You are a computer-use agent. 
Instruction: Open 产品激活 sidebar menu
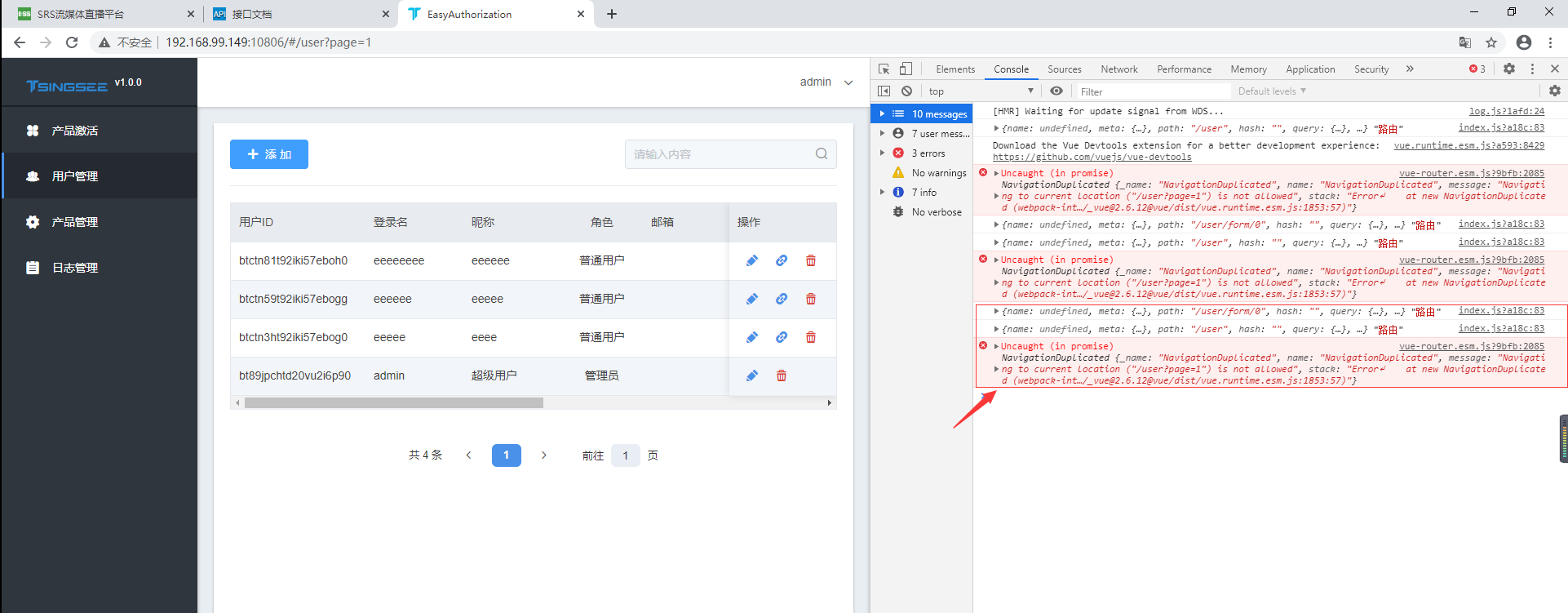99,131
